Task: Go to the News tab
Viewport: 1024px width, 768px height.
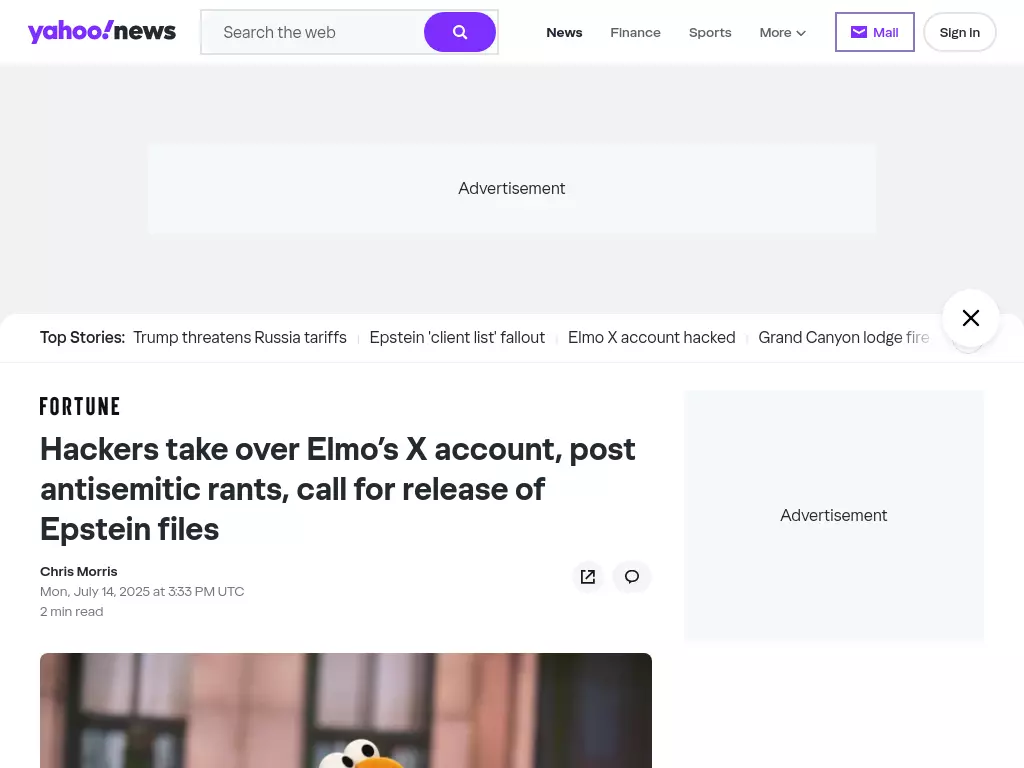Action: (564, 33)
